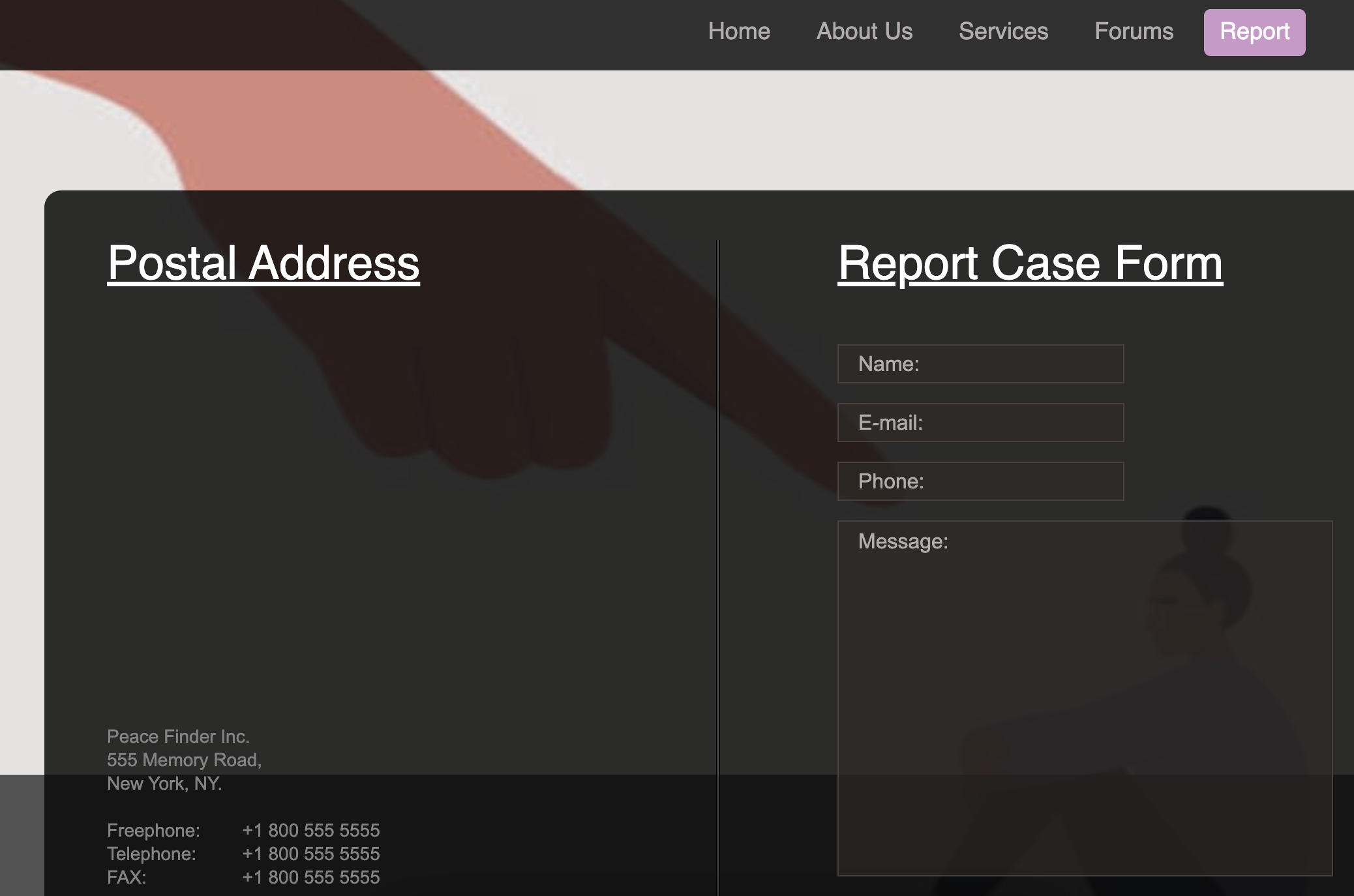
Task: Click the Peace Finder Inc. text
Action: [178, 736]
